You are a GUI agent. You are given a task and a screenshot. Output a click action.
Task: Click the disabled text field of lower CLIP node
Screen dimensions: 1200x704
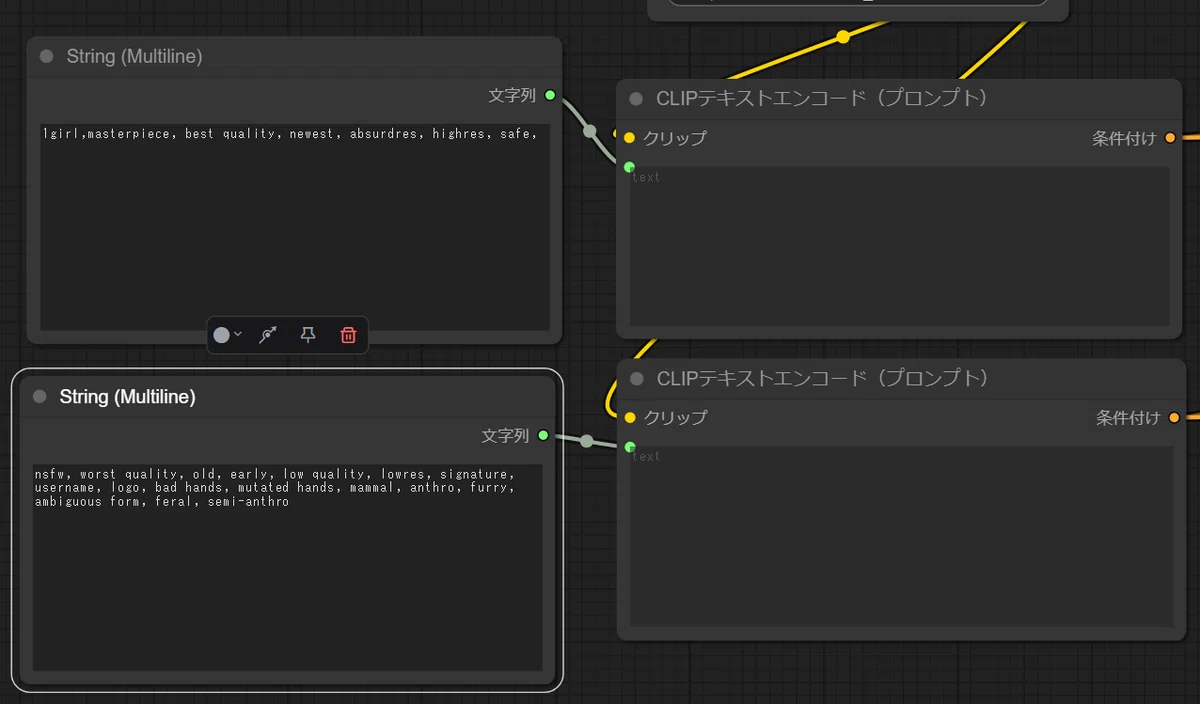900,536
